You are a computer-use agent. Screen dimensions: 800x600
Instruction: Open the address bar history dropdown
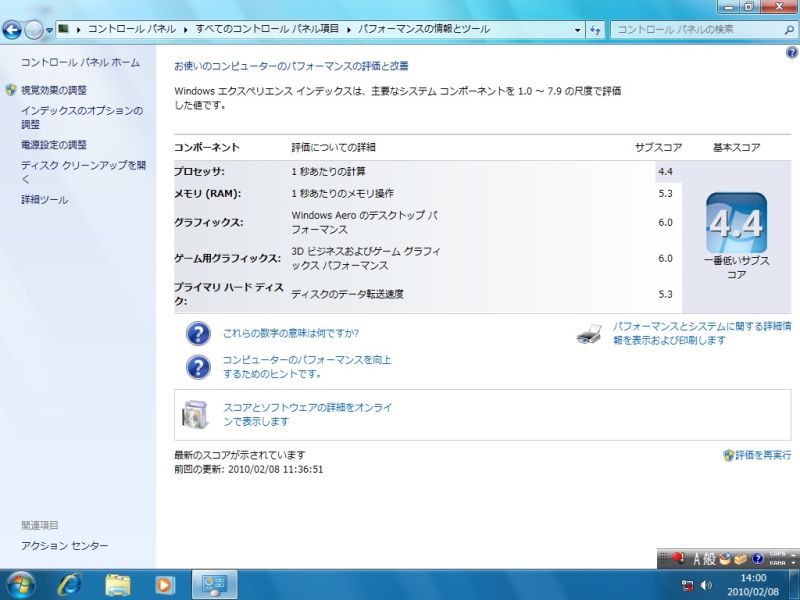[578, 30]
